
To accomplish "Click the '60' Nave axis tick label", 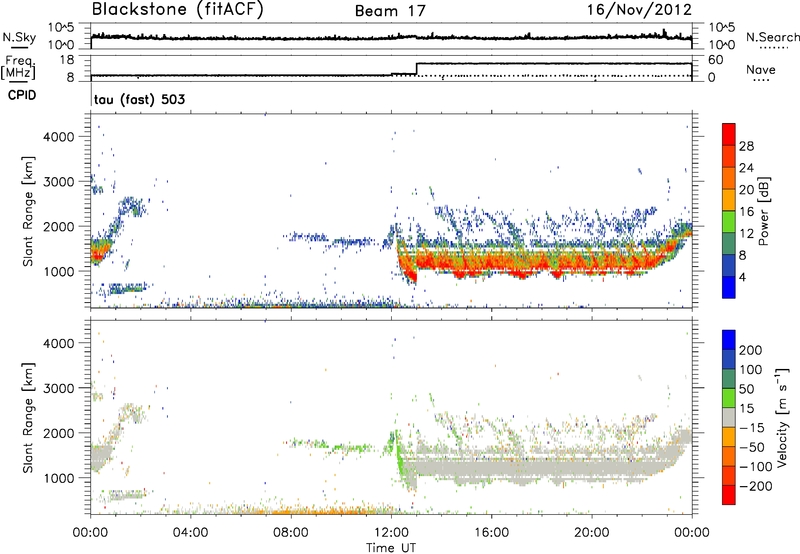I will pos(716,60).
